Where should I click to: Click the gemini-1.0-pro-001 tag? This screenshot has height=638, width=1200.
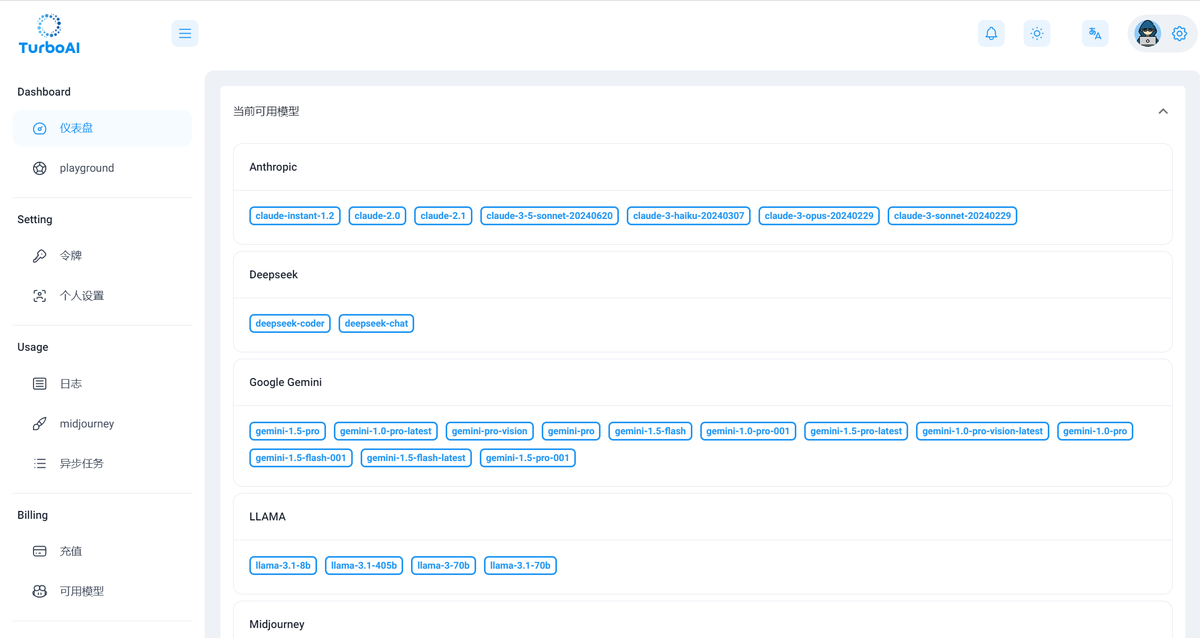tap(748, 432)
